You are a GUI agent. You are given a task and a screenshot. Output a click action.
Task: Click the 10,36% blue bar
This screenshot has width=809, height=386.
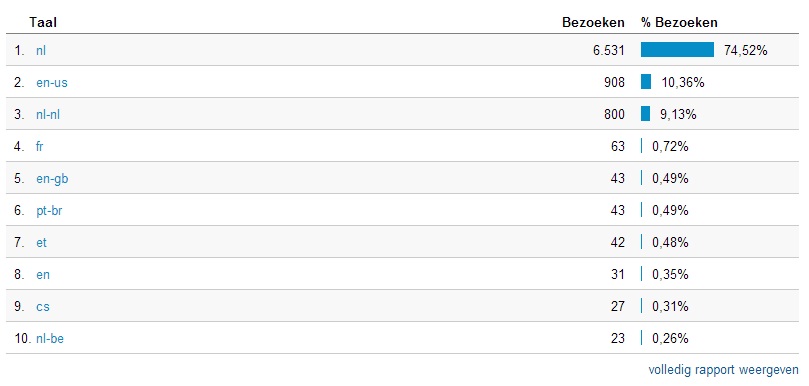tap(646, 82)
